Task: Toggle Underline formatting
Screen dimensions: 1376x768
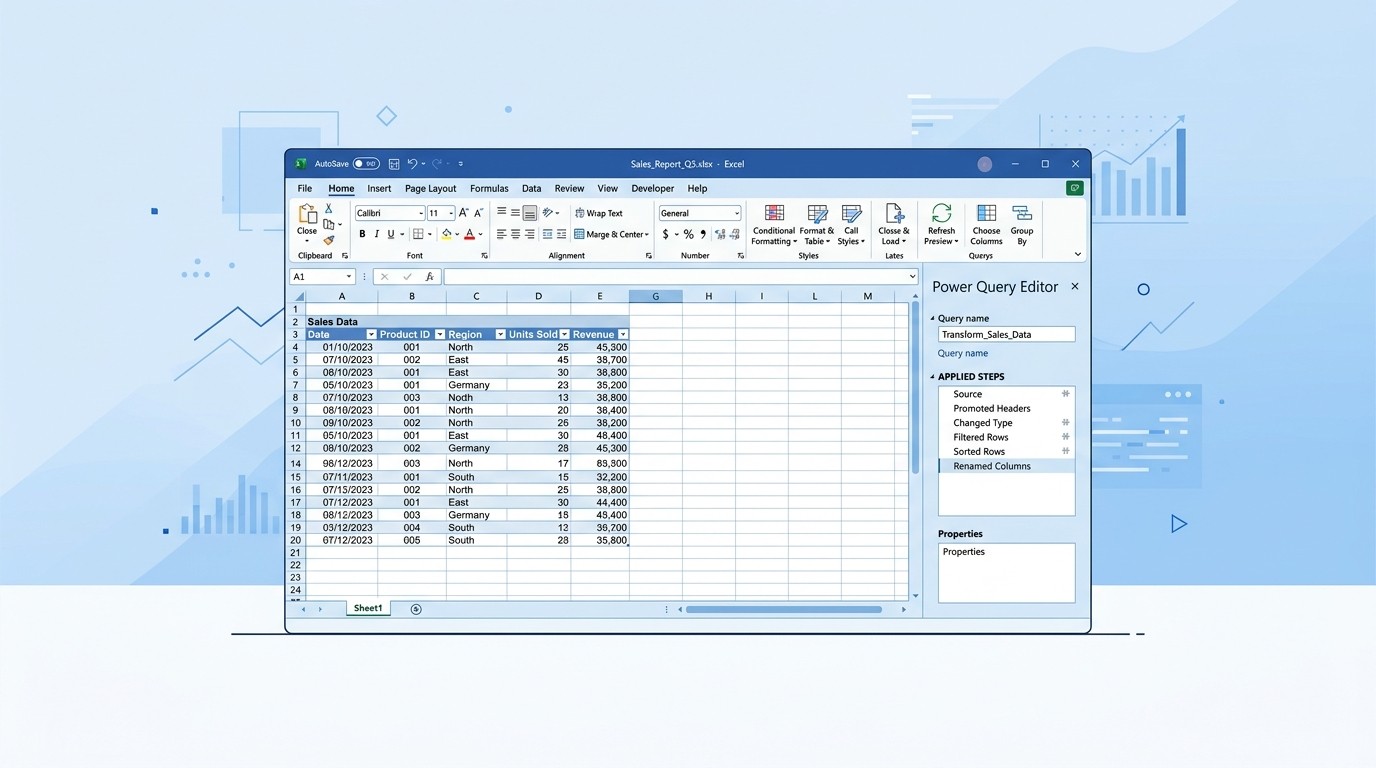Action: pyautogui.click(x=390, y=234)
